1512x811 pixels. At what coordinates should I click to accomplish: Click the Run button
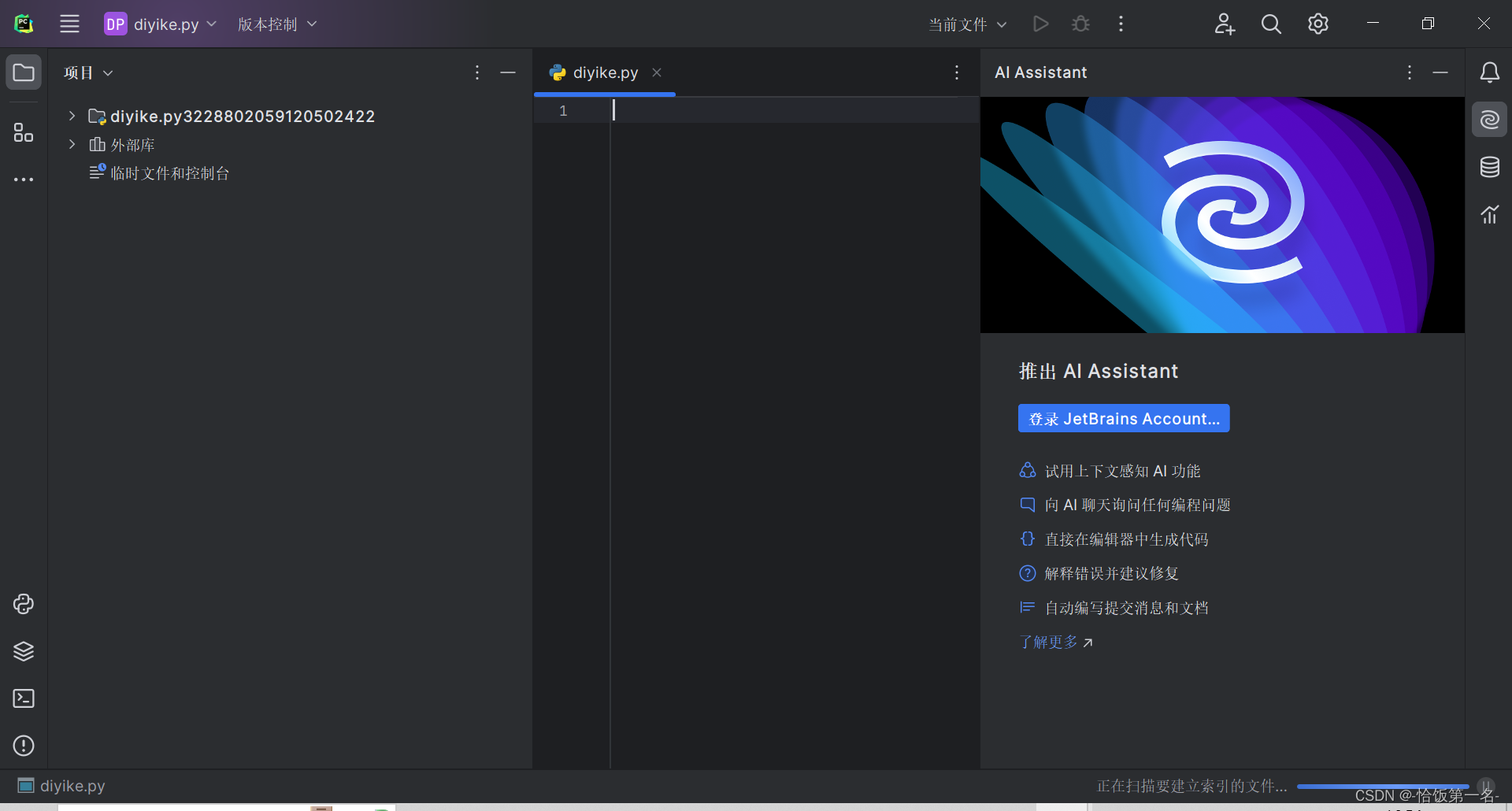(x=1041, y=24)
